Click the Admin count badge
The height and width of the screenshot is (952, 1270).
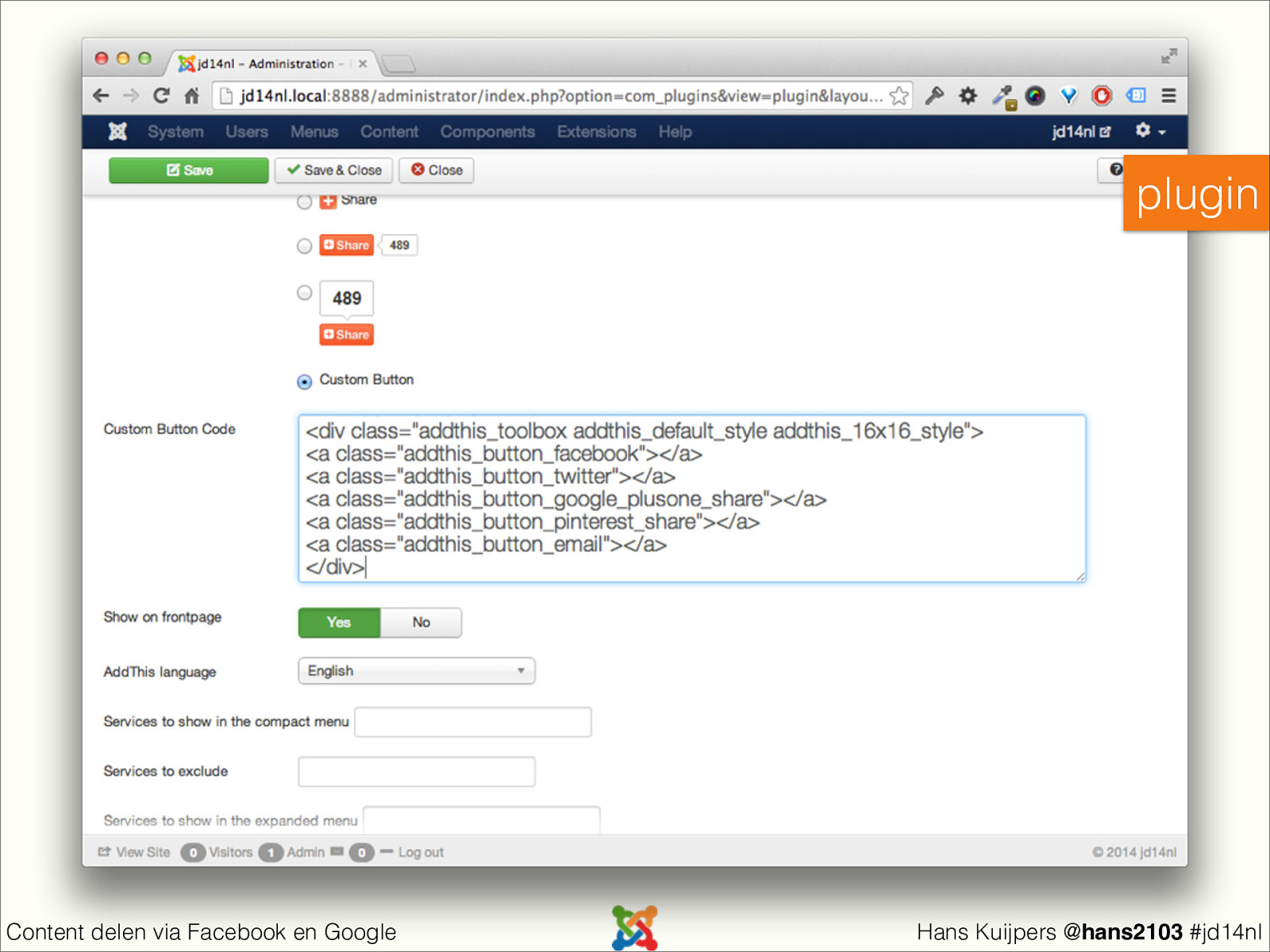point(271,852)
